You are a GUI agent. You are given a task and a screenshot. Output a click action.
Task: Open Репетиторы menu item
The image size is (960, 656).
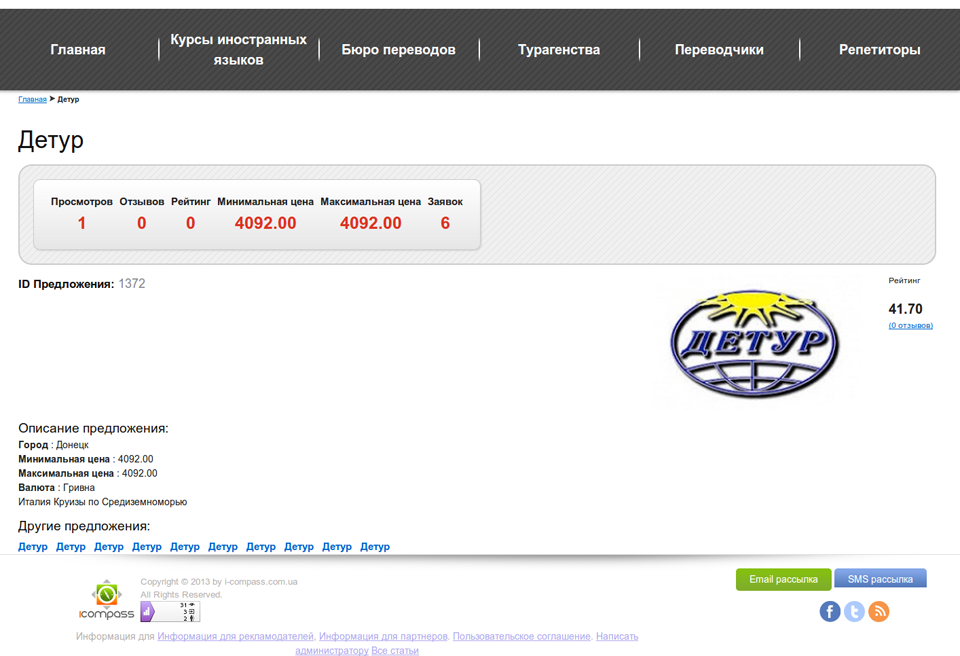click(x=880, y=50)
